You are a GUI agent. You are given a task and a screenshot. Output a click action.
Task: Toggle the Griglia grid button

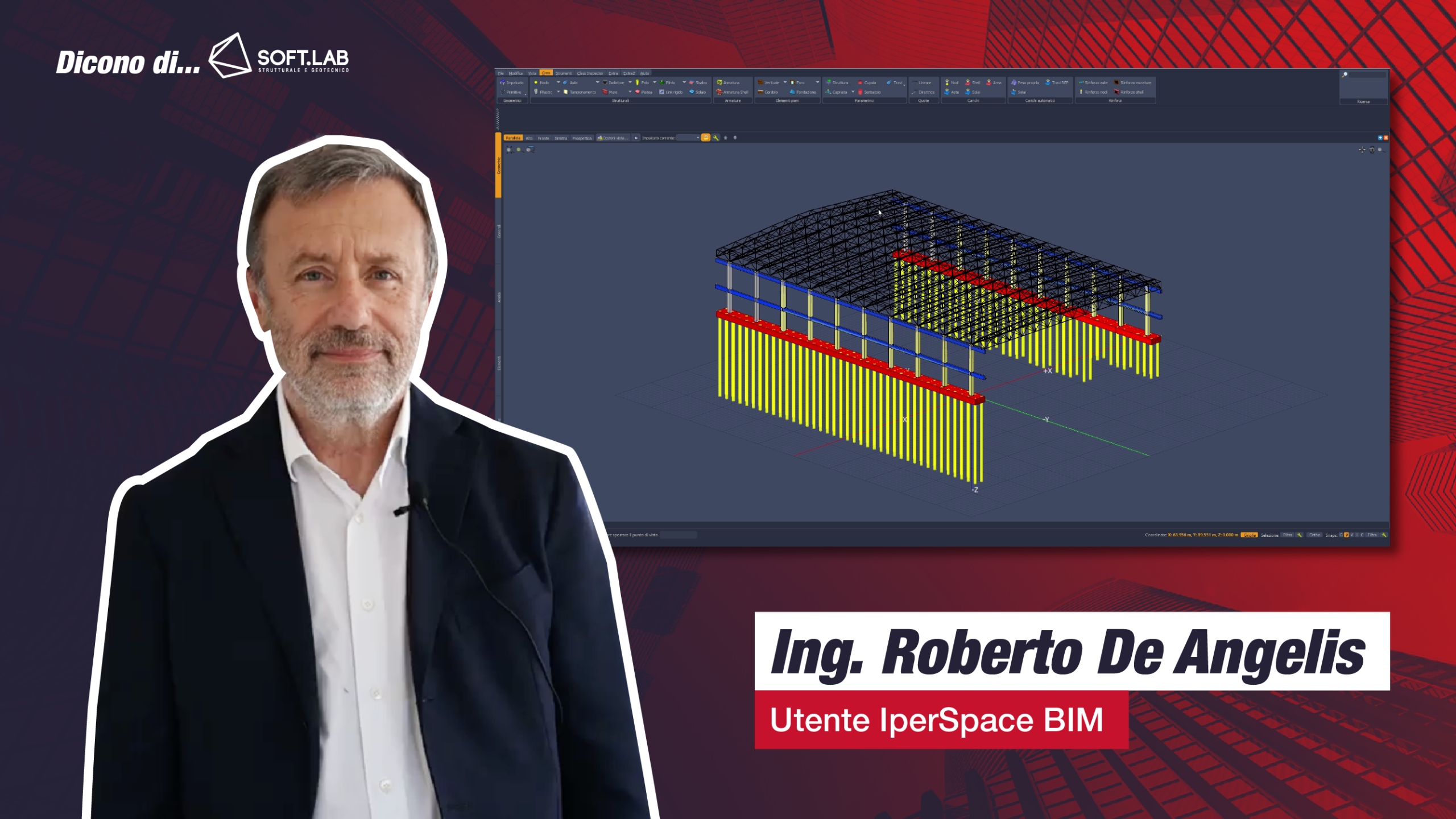pyautogui.click(x=1249, y=535)
